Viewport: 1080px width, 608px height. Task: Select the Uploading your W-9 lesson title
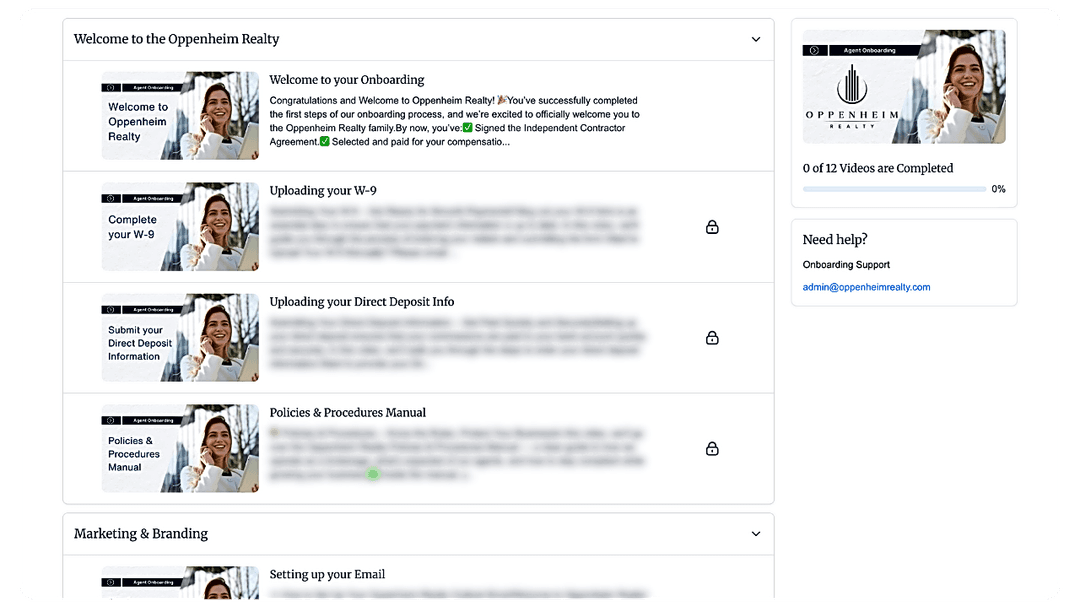click(323, 191)
